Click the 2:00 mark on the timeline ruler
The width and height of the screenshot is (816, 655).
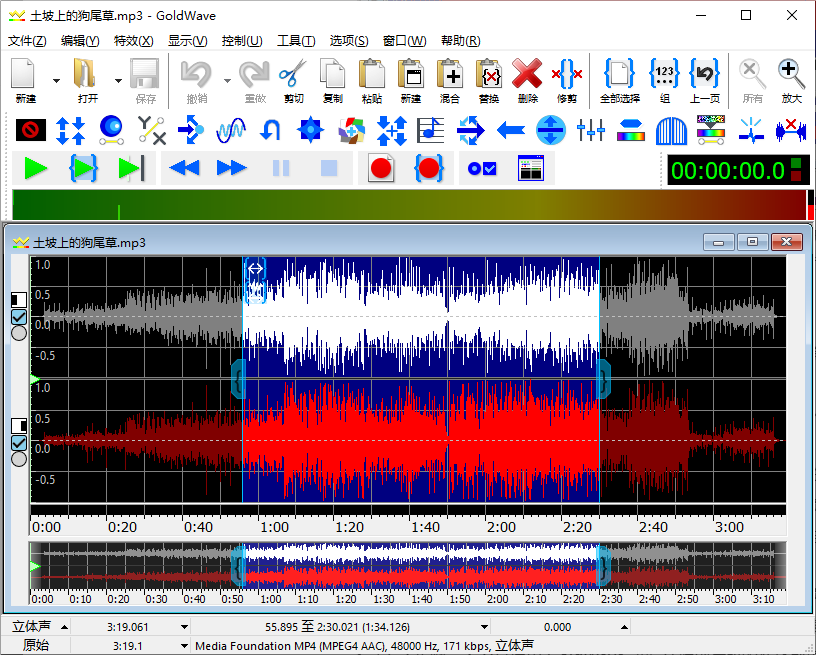click(x=501, y=527)
